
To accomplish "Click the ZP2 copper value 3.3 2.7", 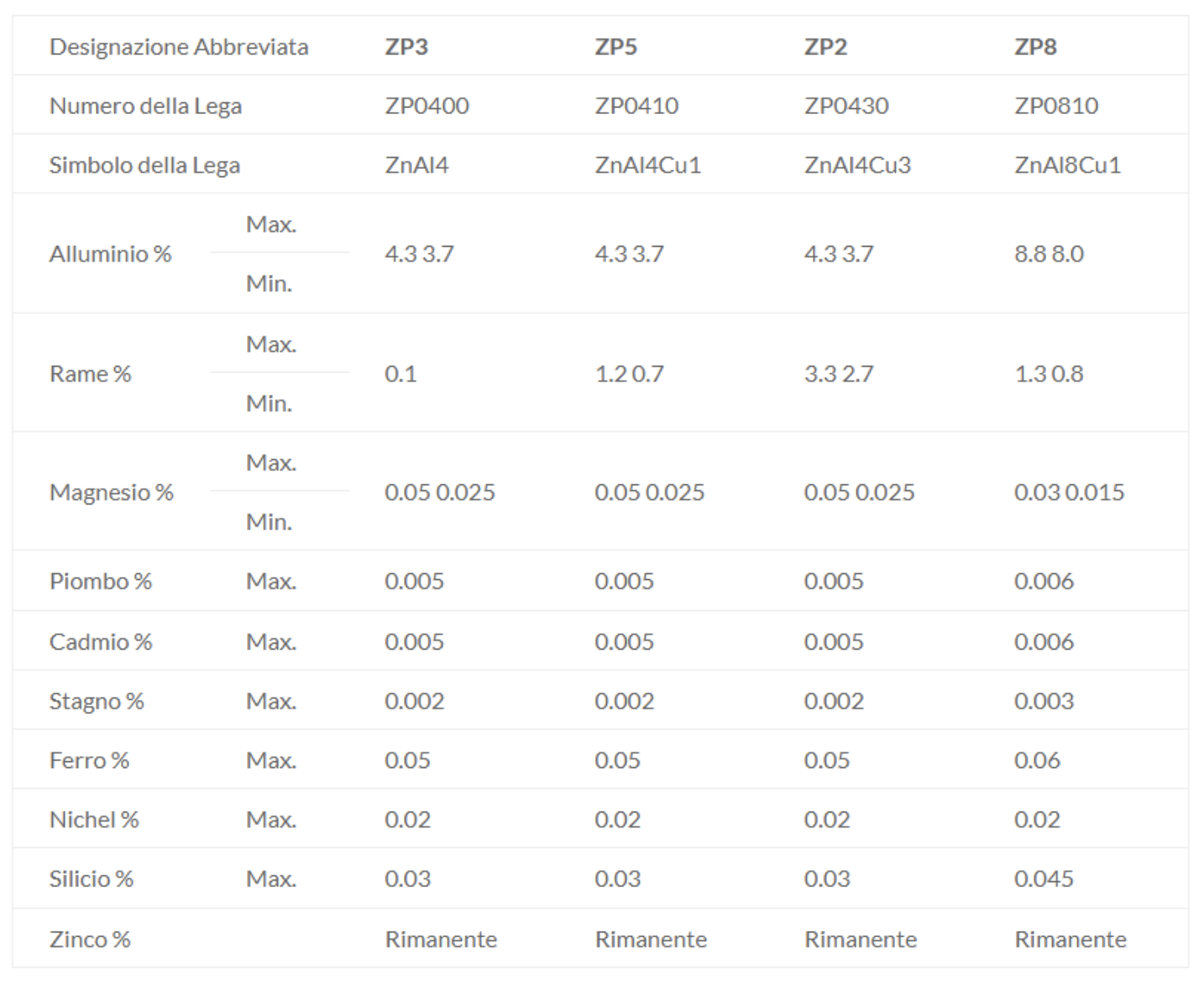I will tap(839, 373).
